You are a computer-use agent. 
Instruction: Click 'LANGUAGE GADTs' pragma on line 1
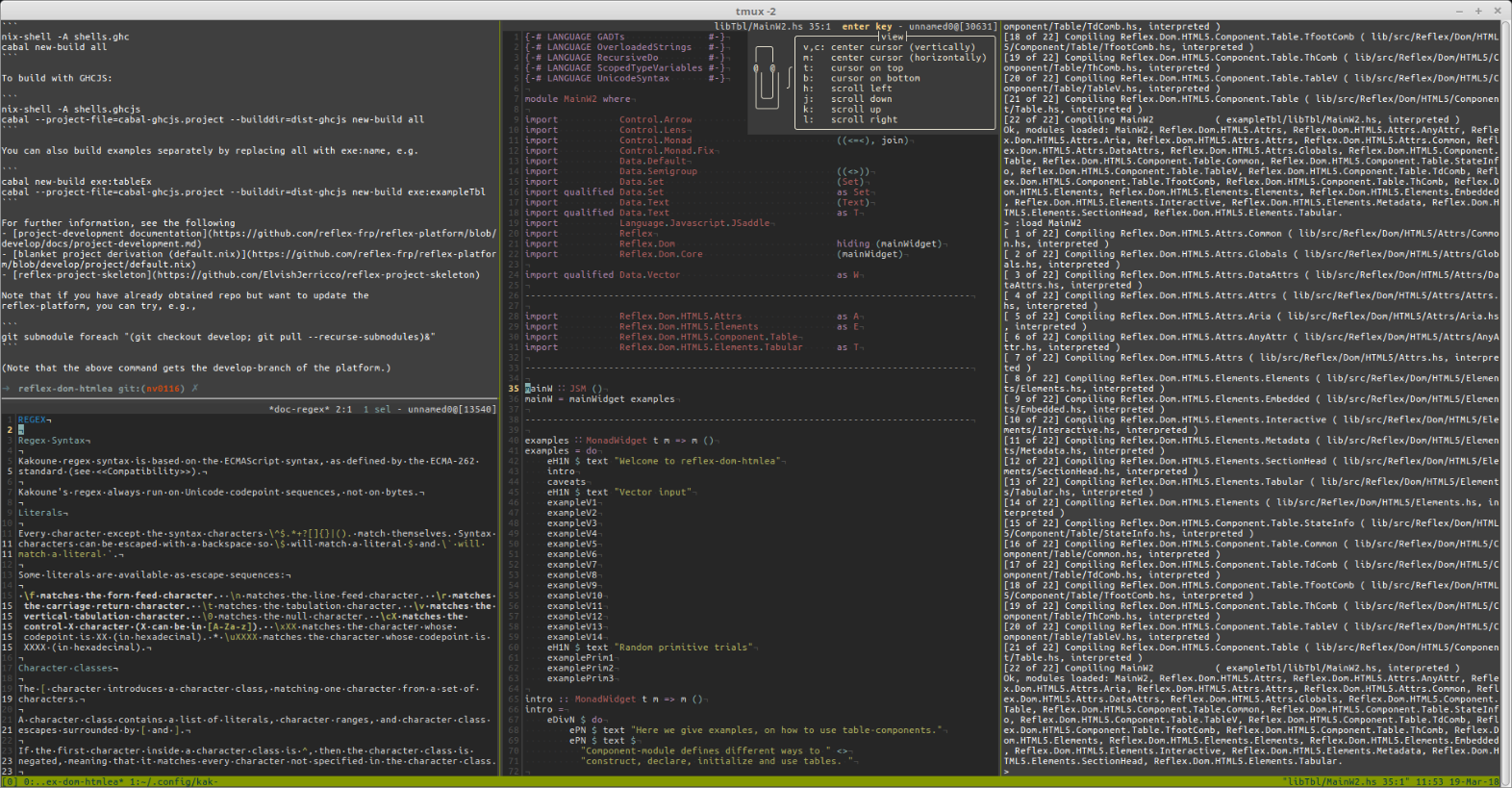point(625,37)
